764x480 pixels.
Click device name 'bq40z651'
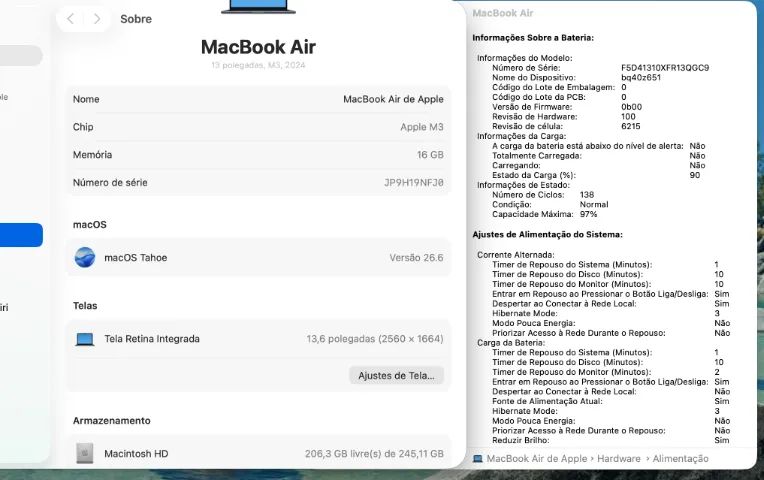pos(641,77)
